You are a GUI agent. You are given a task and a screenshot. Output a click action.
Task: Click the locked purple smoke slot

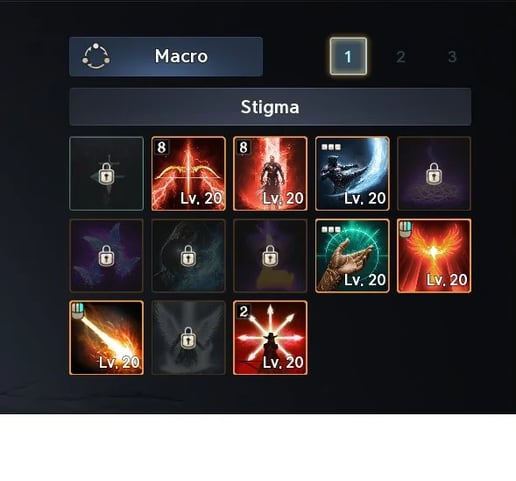[434, 173]
